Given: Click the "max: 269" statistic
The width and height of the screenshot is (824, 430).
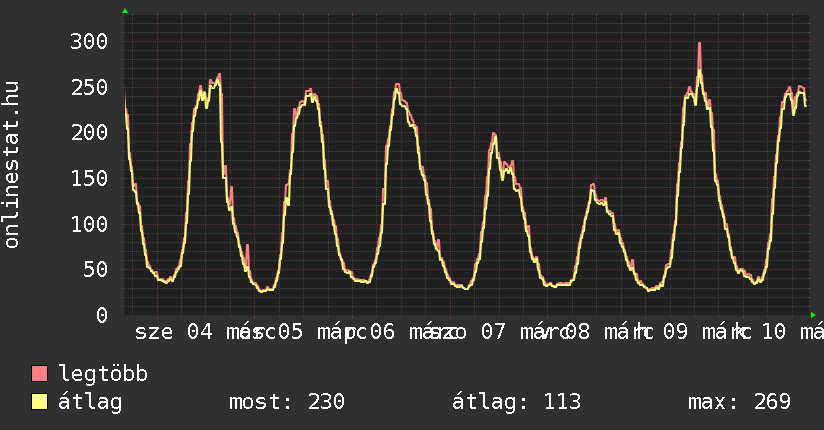Looking at the screenshot, I should (740, 402).
